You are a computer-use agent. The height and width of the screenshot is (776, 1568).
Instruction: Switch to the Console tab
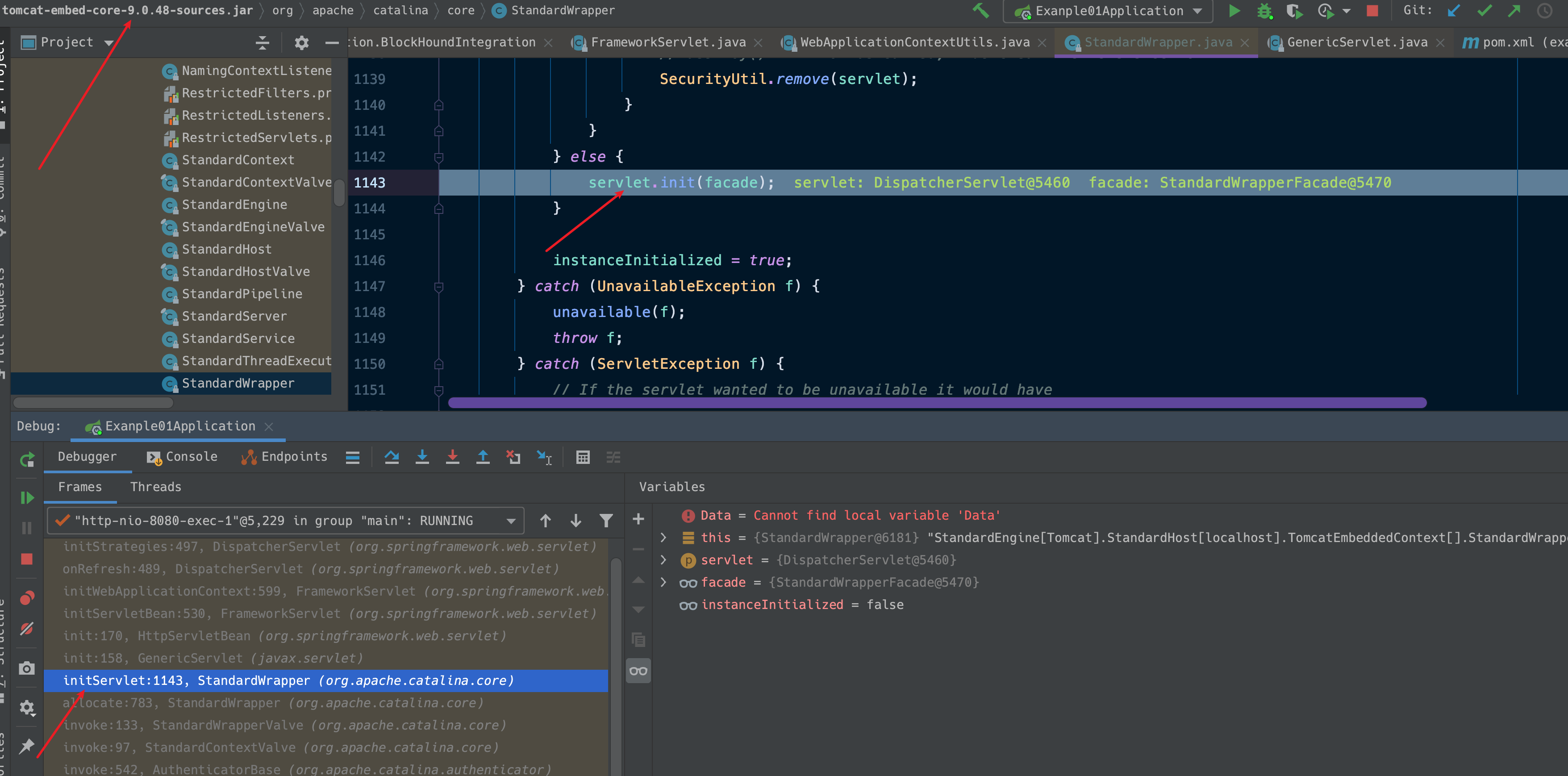click(x=182, y=456)
